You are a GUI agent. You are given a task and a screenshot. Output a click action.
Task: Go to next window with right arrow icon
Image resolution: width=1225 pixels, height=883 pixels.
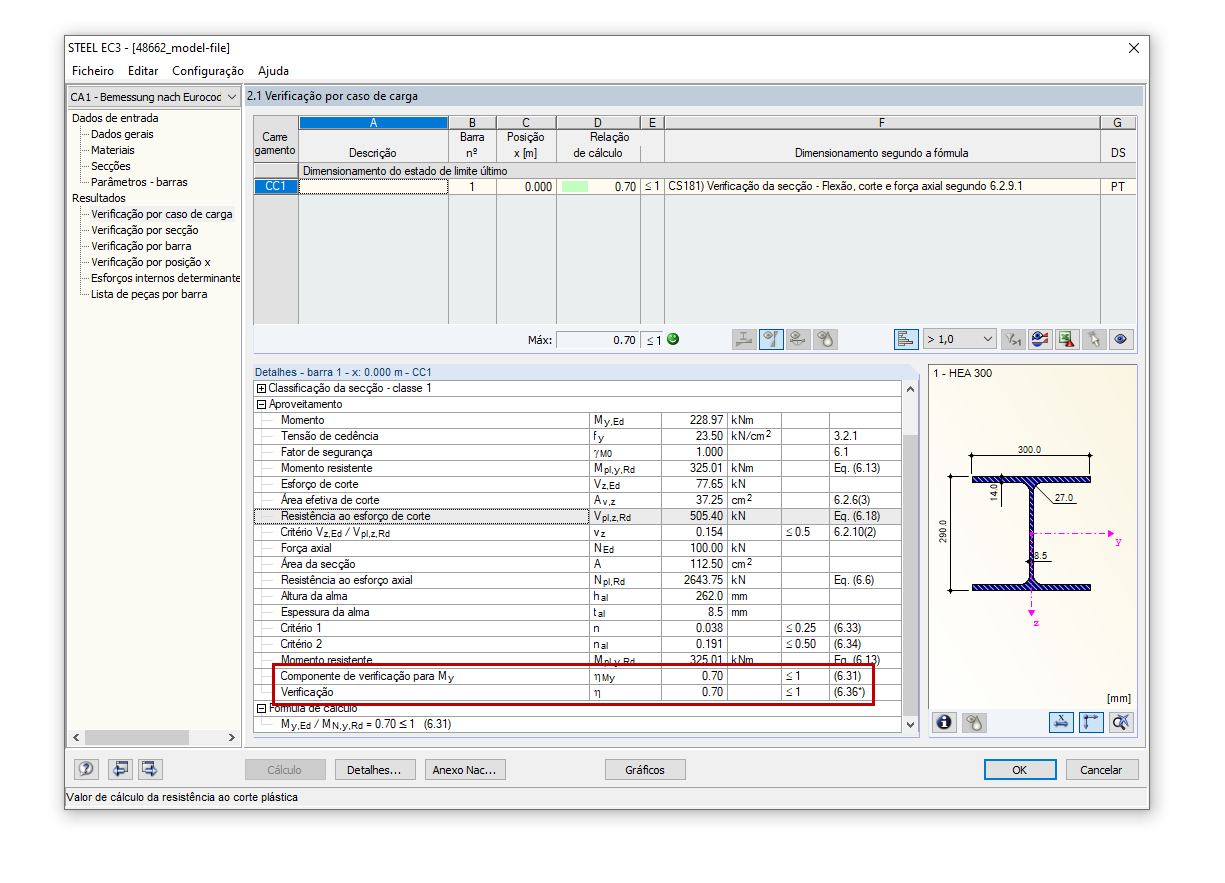point(151,769)
